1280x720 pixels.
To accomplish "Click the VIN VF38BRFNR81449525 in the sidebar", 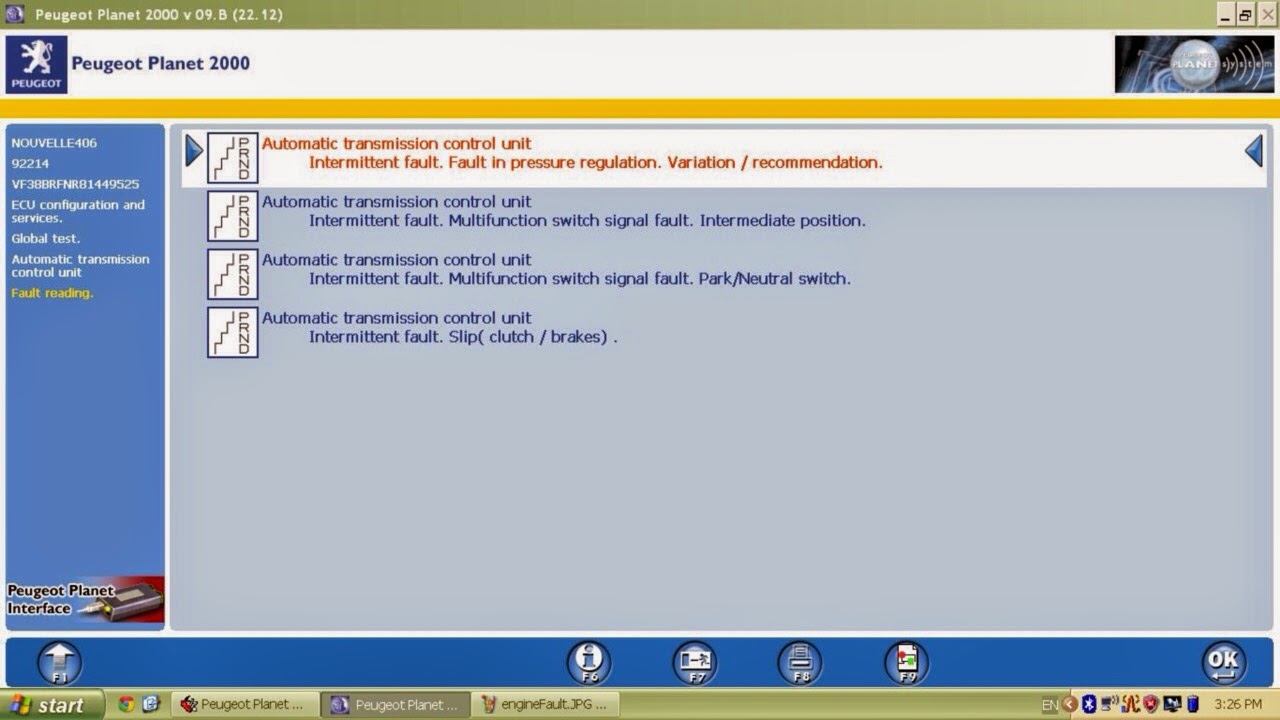I will (75, 184).
